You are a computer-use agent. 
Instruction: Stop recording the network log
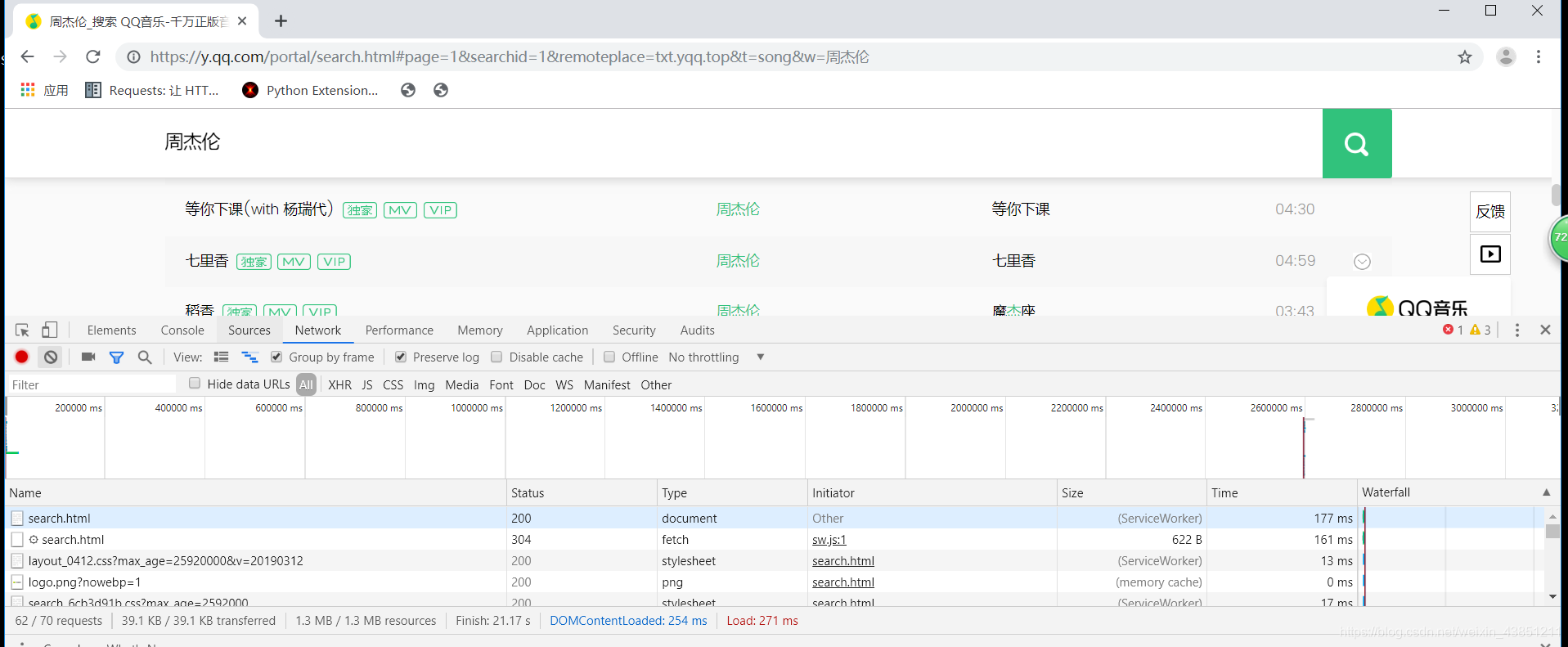point(22,357)
